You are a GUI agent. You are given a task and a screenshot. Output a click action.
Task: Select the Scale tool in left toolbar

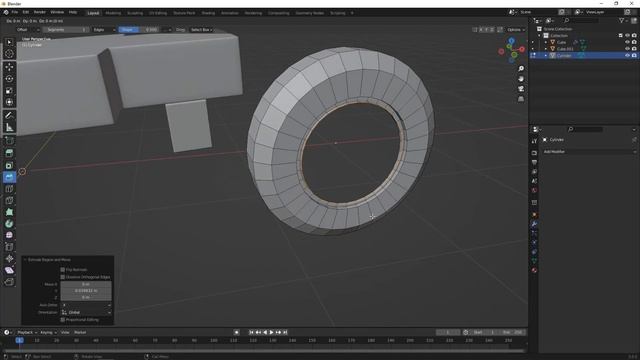(x=9, y=91)
